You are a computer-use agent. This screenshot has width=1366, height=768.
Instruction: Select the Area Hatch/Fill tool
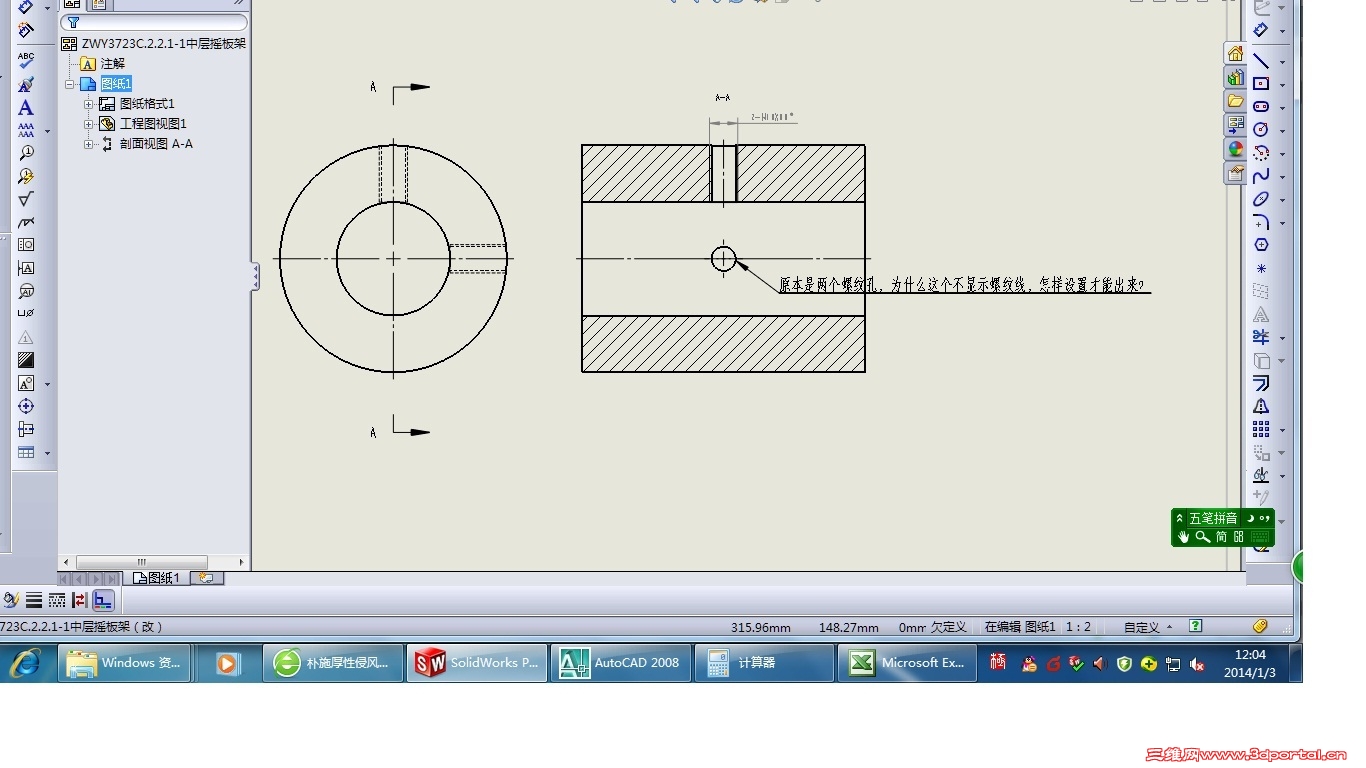[26, 360]
